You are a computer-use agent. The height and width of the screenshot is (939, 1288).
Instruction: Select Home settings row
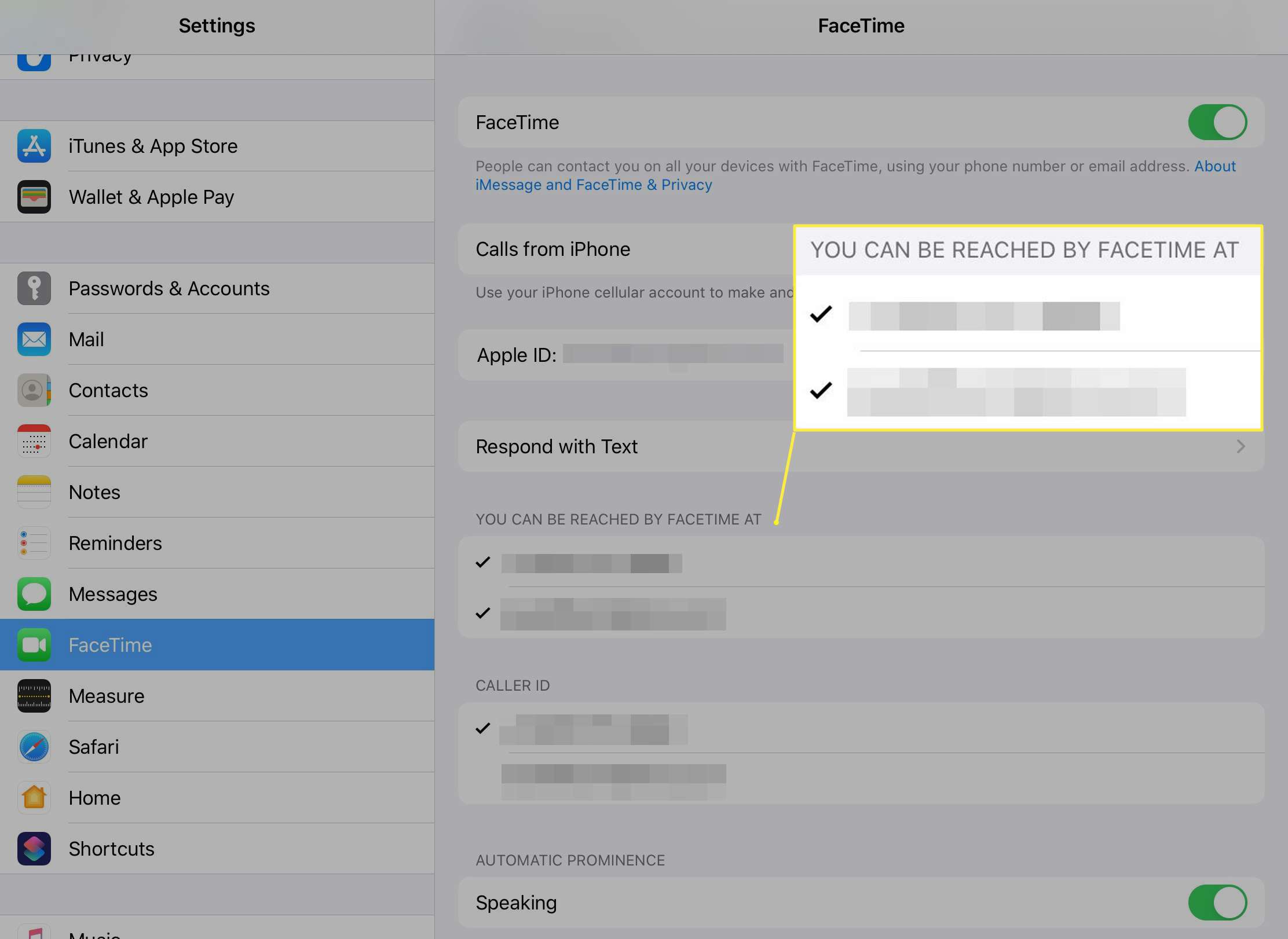[x=217, y=798]
